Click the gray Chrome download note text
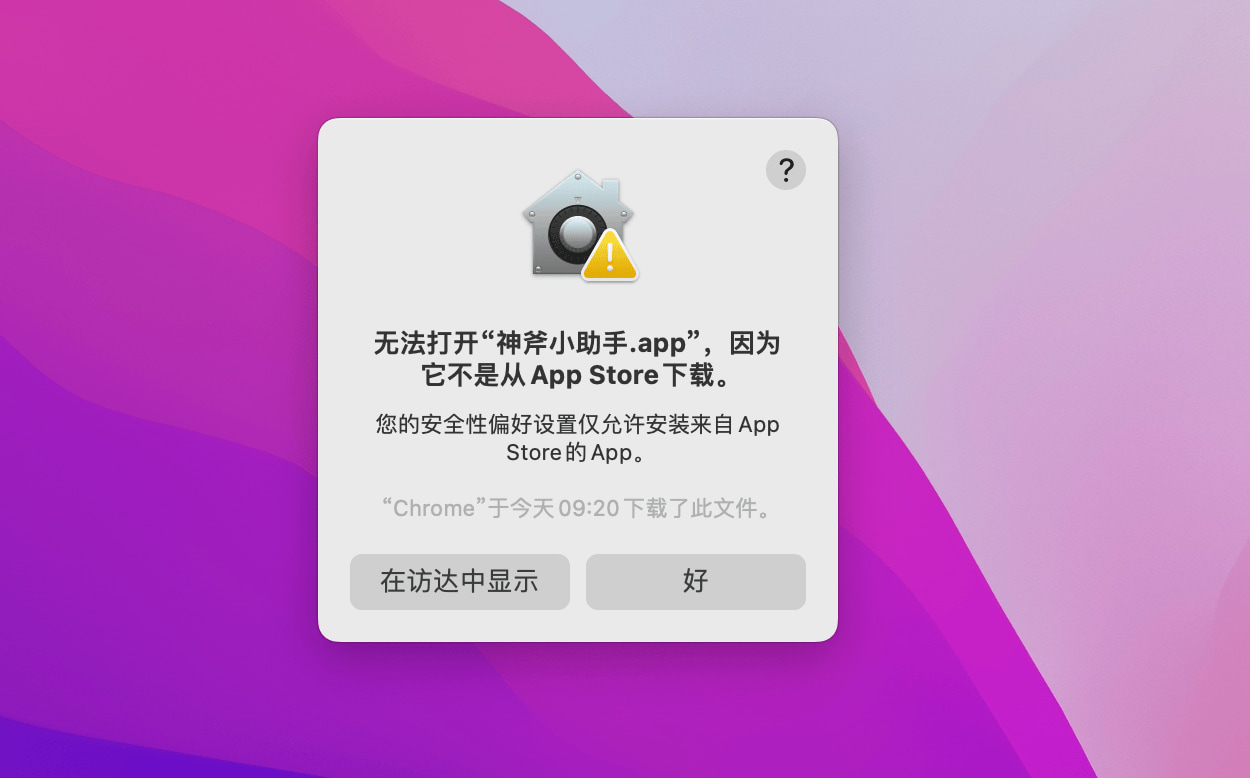This screenshot has height=778, width=1250. [x=578, y=508]
